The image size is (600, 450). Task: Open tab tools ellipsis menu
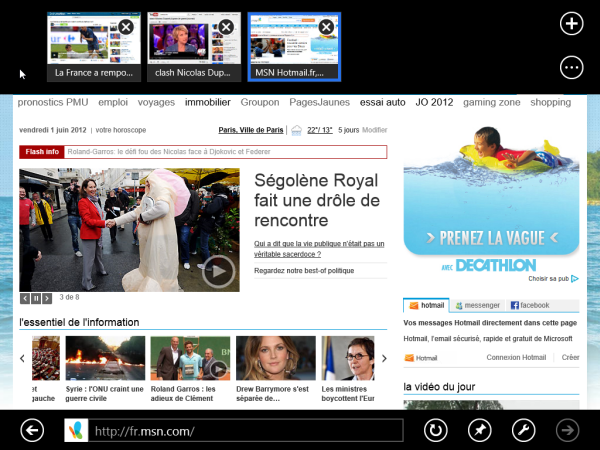(x=571, y=67)
